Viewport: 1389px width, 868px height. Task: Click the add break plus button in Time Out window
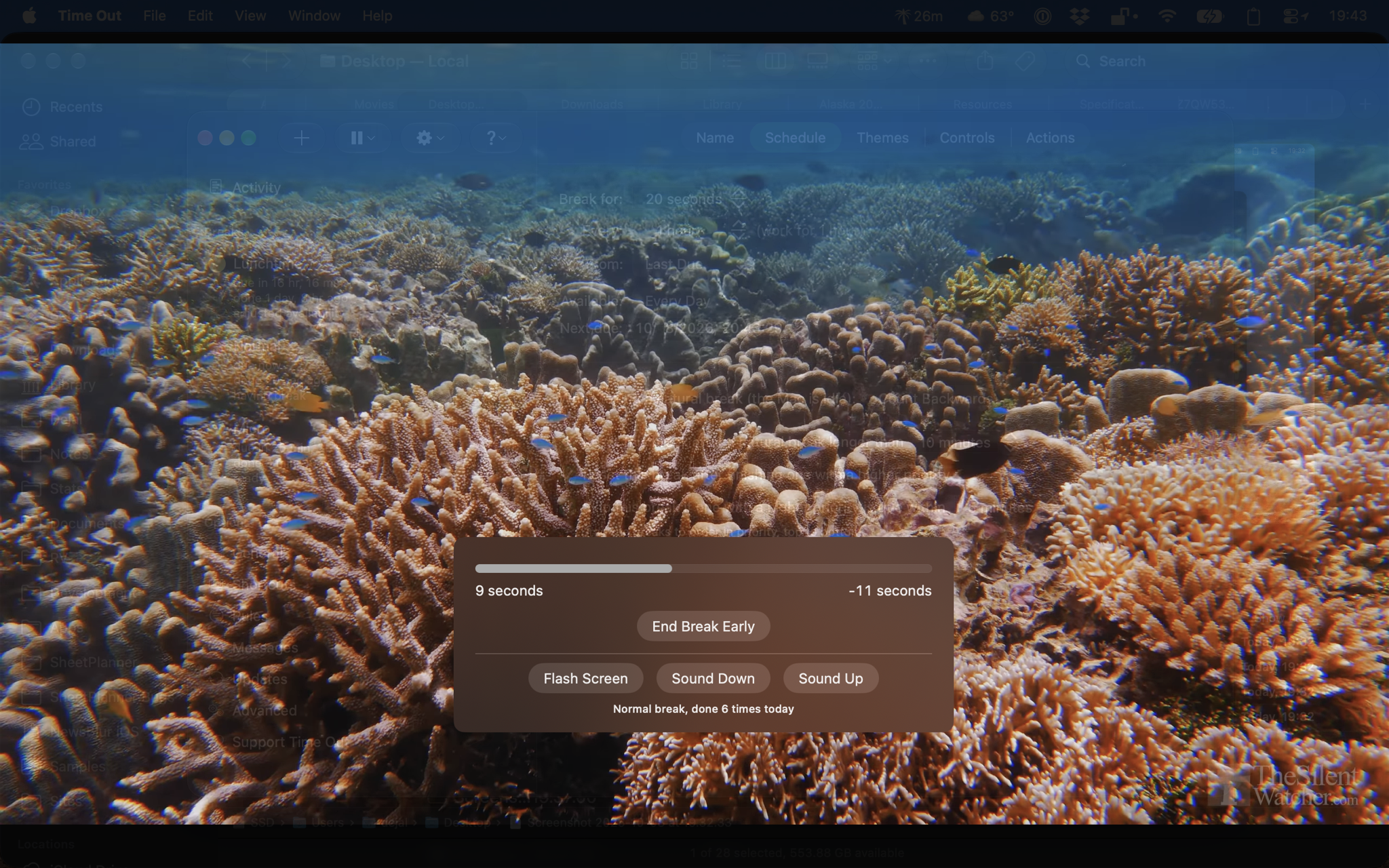(301, 138)
